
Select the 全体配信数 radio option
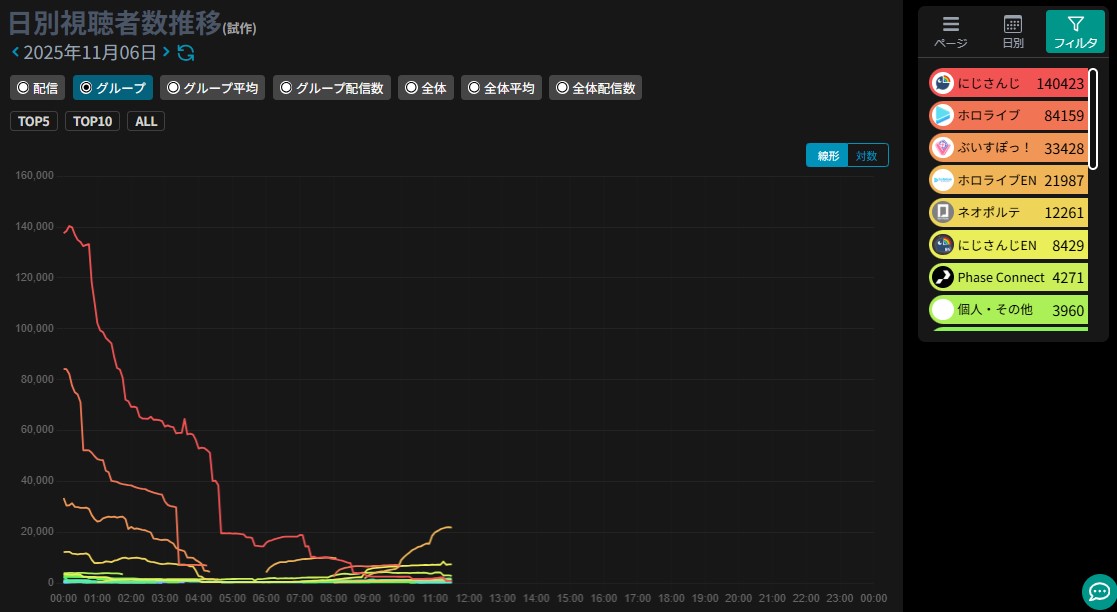click(595, 88)
